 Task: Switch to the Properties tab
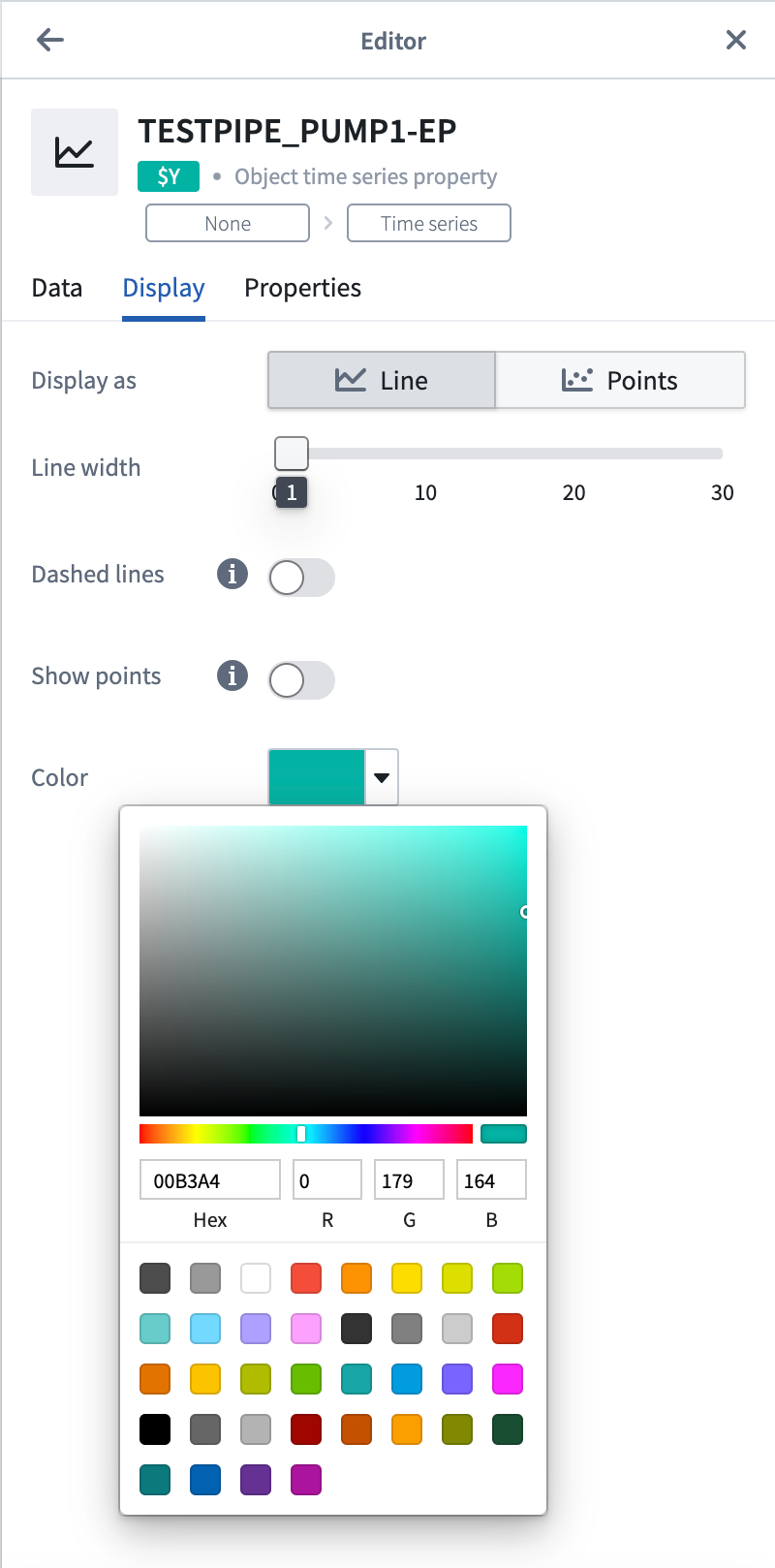pos(302,288)
